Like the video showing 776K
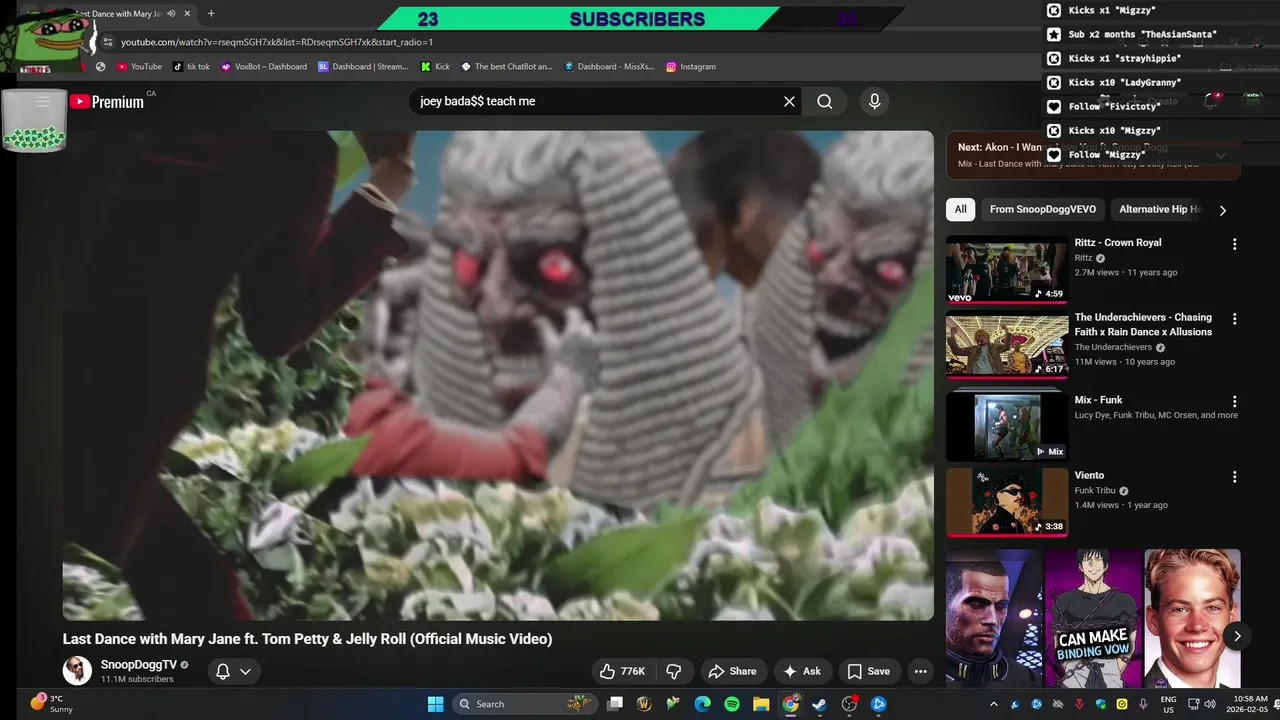The image size is (1280, 720). pyautogui.click(x=622, y=671)
